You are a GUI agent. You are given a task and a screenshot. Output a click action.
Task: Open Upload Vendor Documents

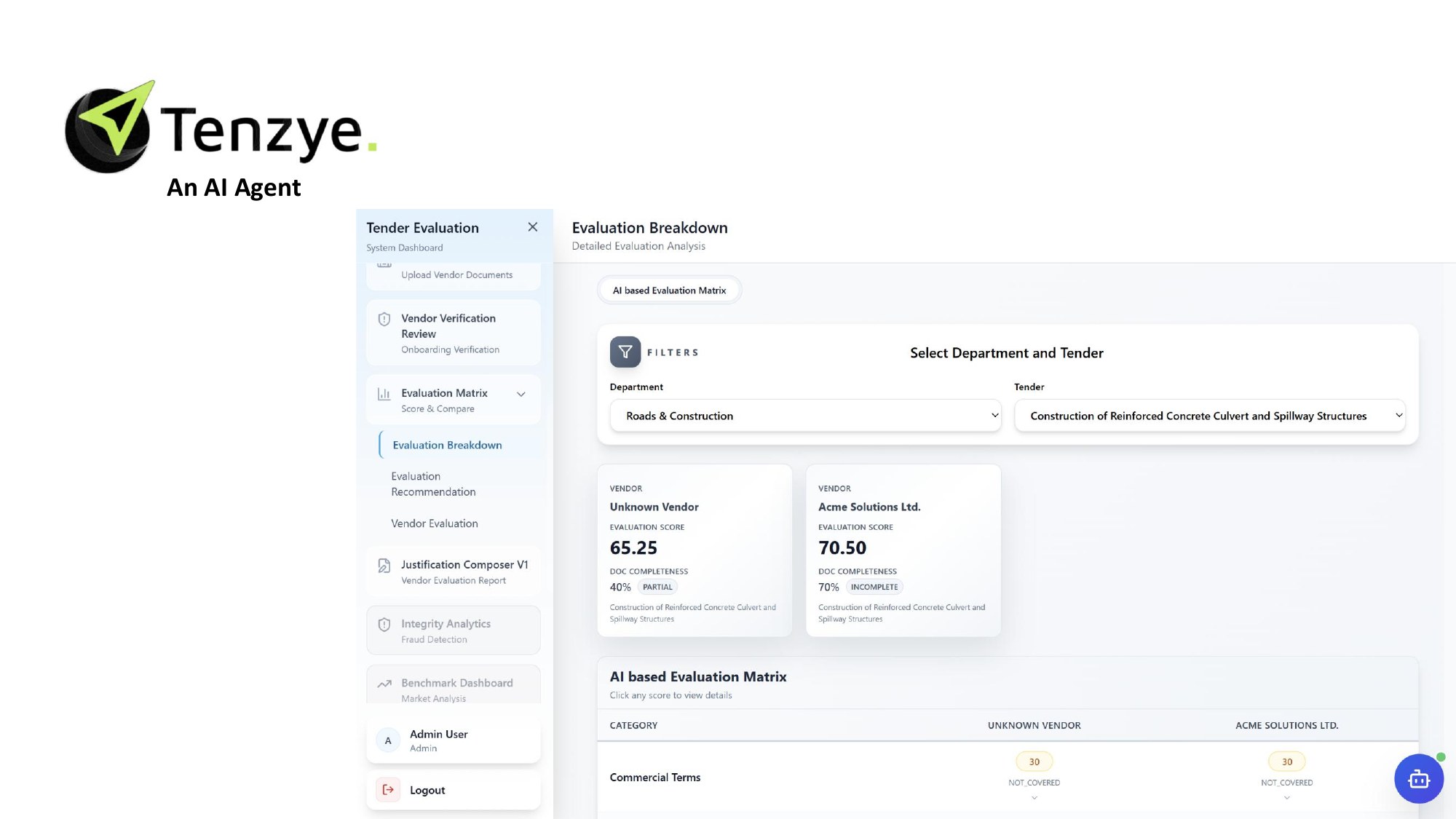454,275
